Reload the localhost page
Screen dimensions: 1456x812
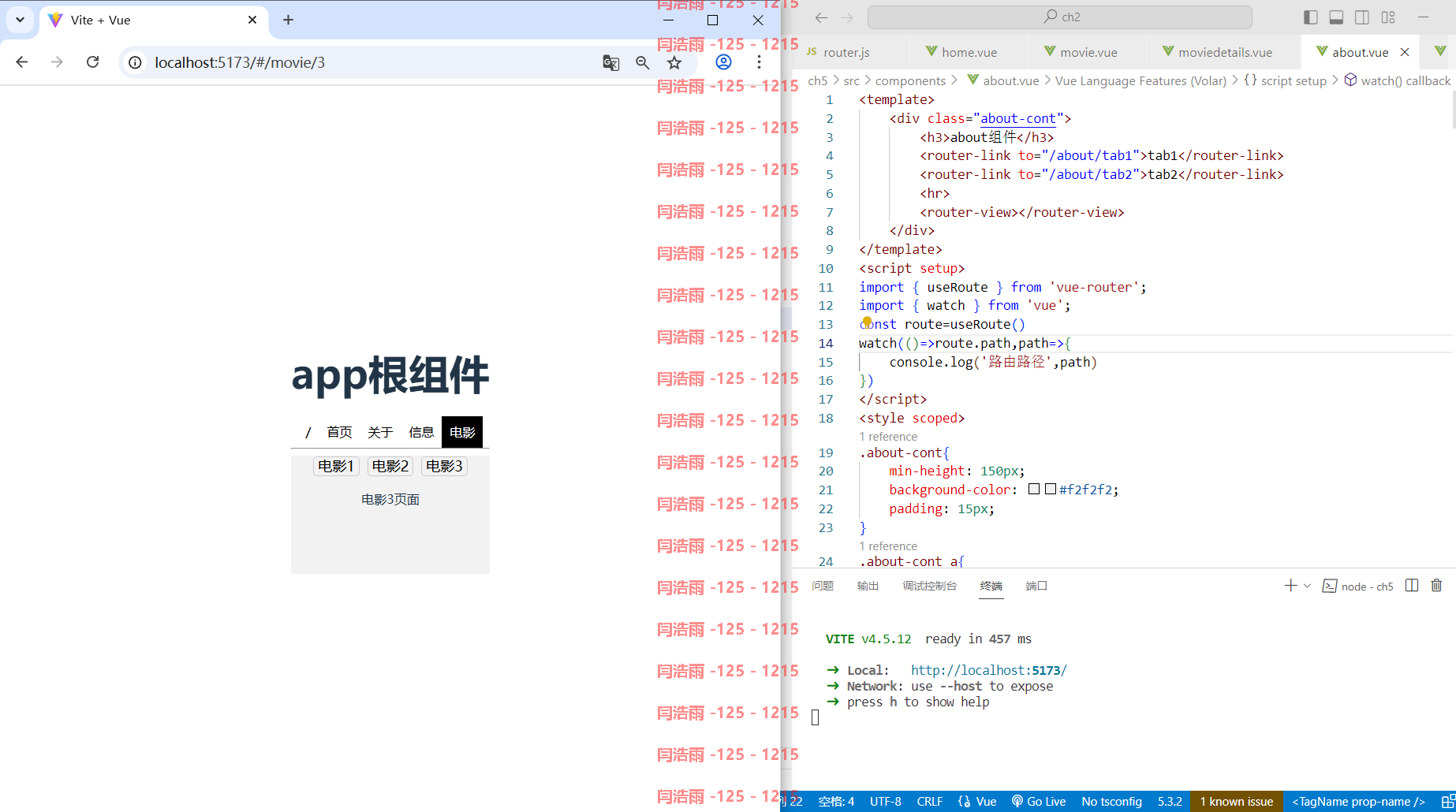[92, 62]
